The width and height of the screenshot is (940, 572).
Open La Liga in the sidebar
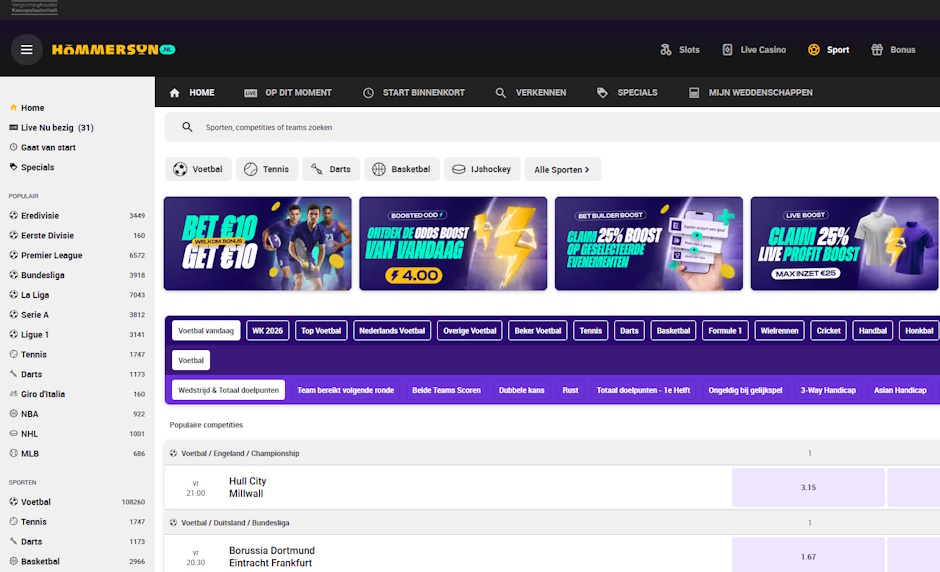pos(77,294)
